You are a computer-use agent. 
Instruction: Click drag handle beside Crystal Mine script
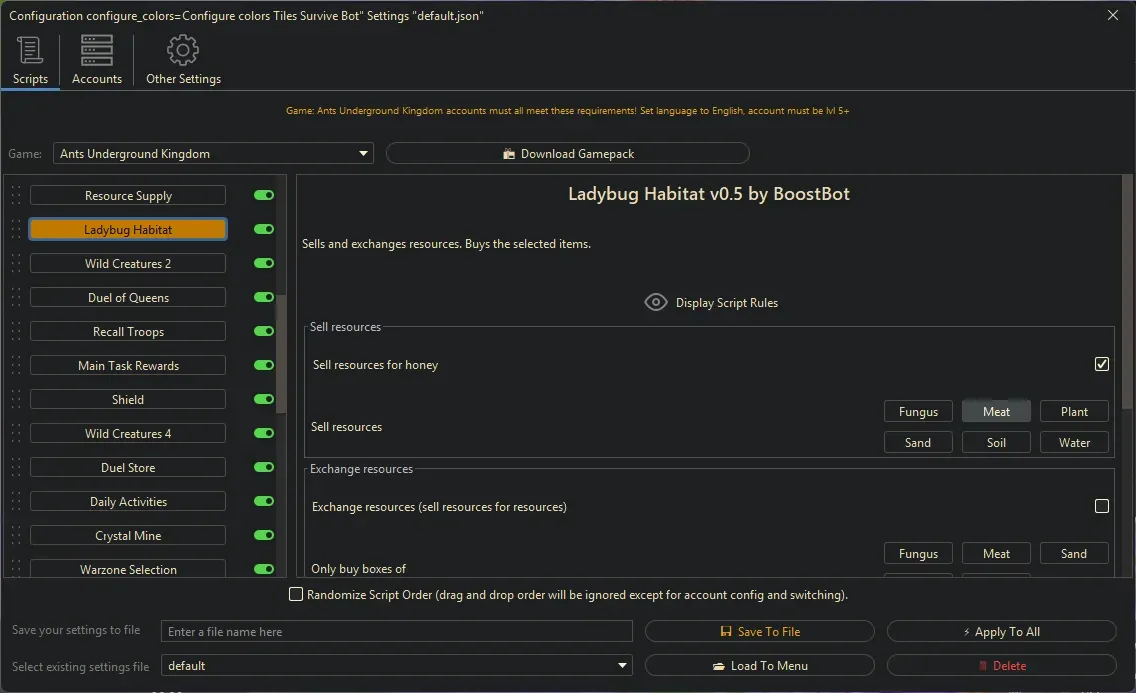[16, 536]
